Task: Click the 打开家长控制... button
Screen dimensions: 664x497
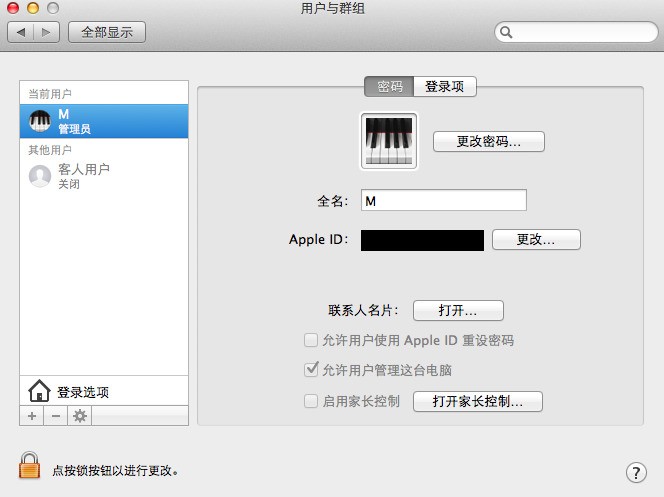Action: [478, 401]
